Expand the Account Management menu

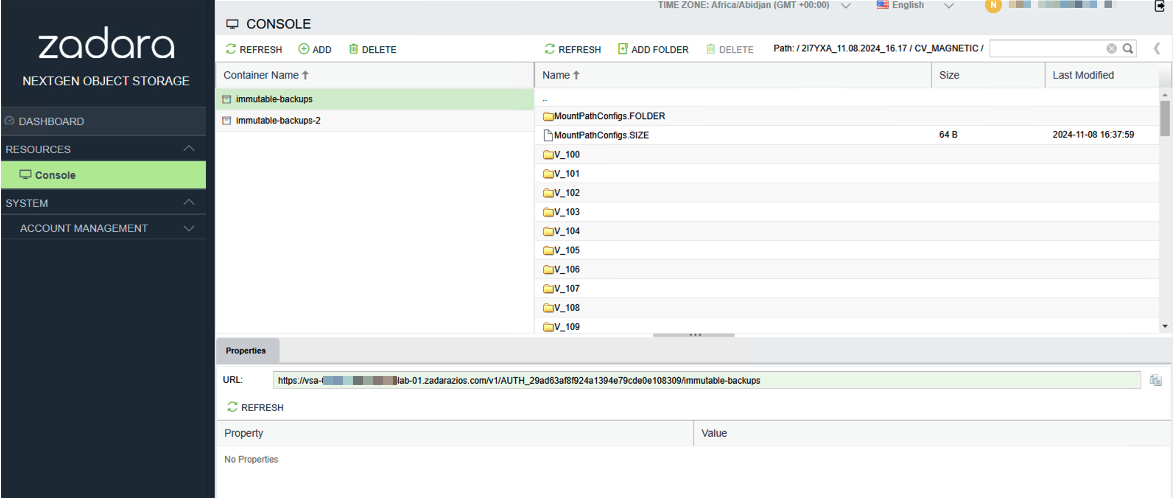click(103, 228)
